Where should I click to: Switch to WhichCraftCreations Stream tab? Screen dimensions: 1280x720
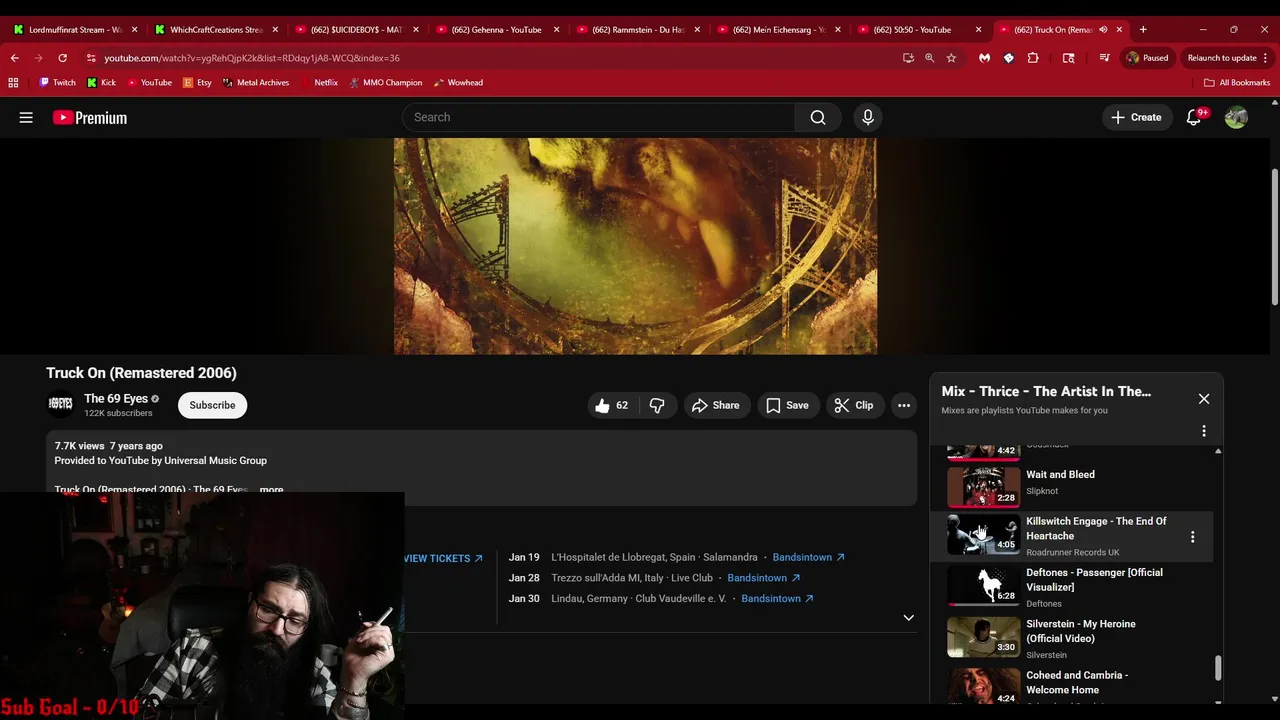click(x=214, y=29)
